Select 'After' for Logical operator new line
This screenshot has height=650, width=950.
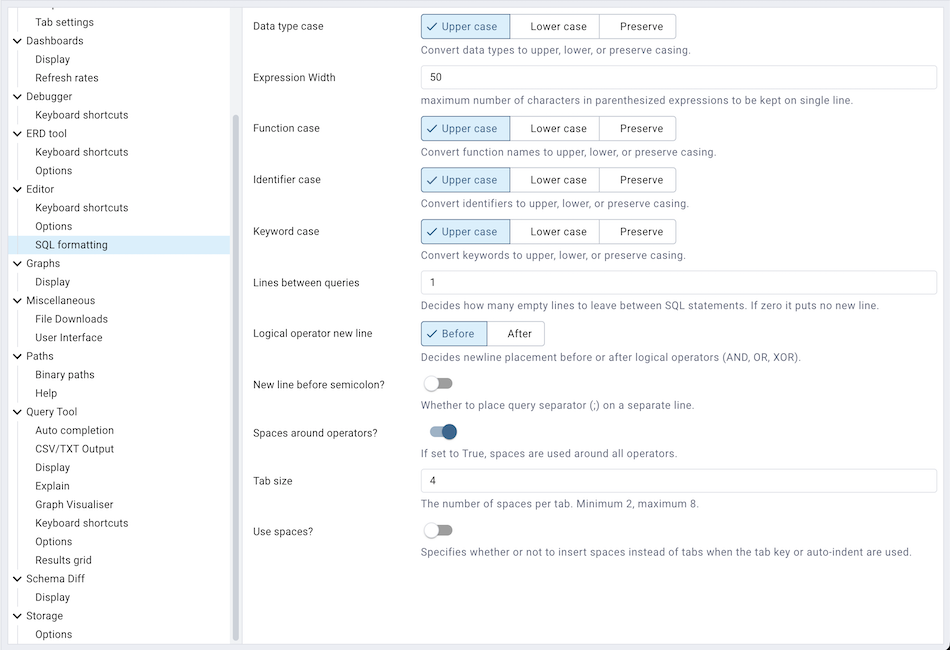517,333
